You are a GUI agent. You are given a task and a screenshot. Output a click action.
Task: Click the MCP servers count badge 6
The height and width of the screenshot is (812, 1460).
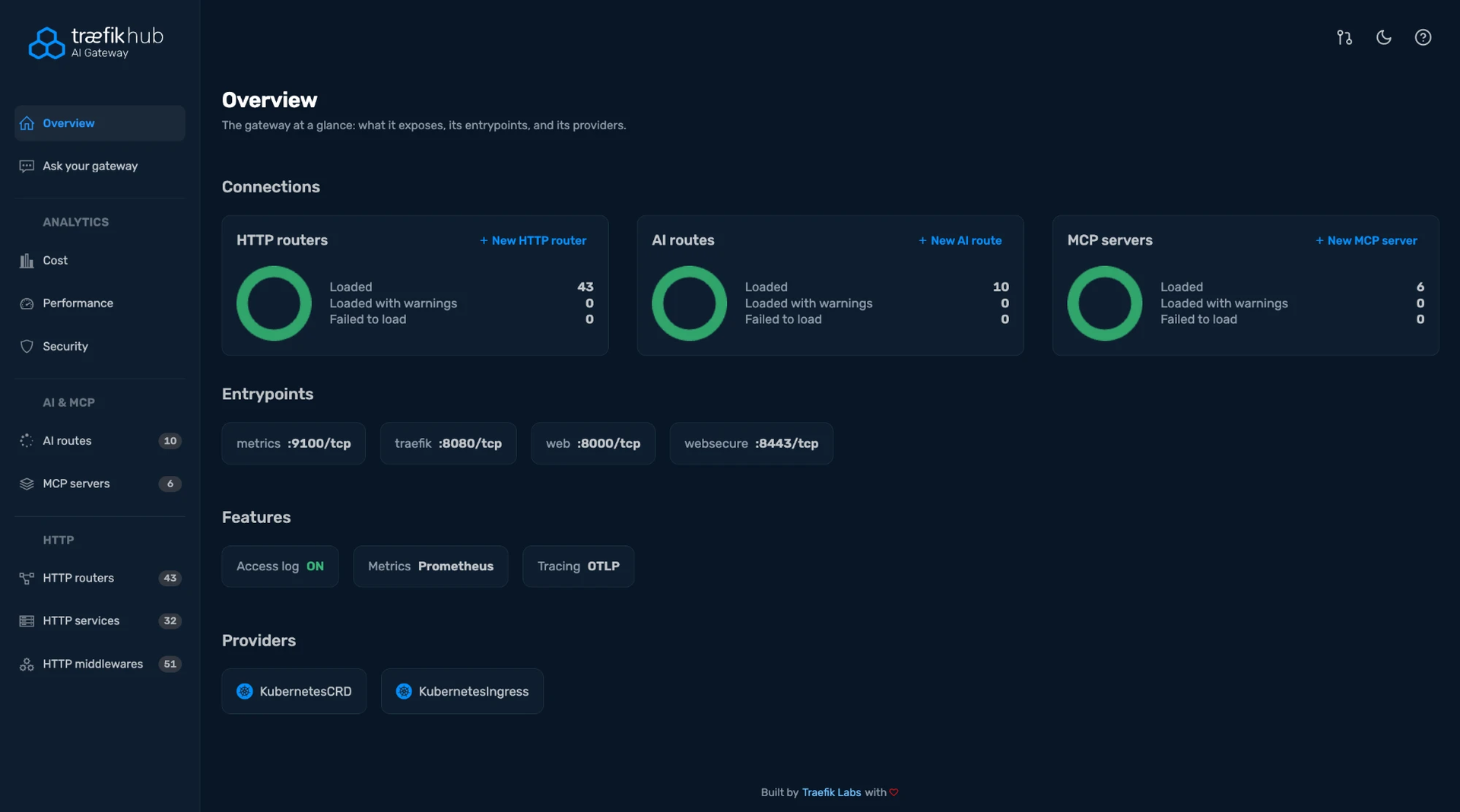click(x=170, y=484)
